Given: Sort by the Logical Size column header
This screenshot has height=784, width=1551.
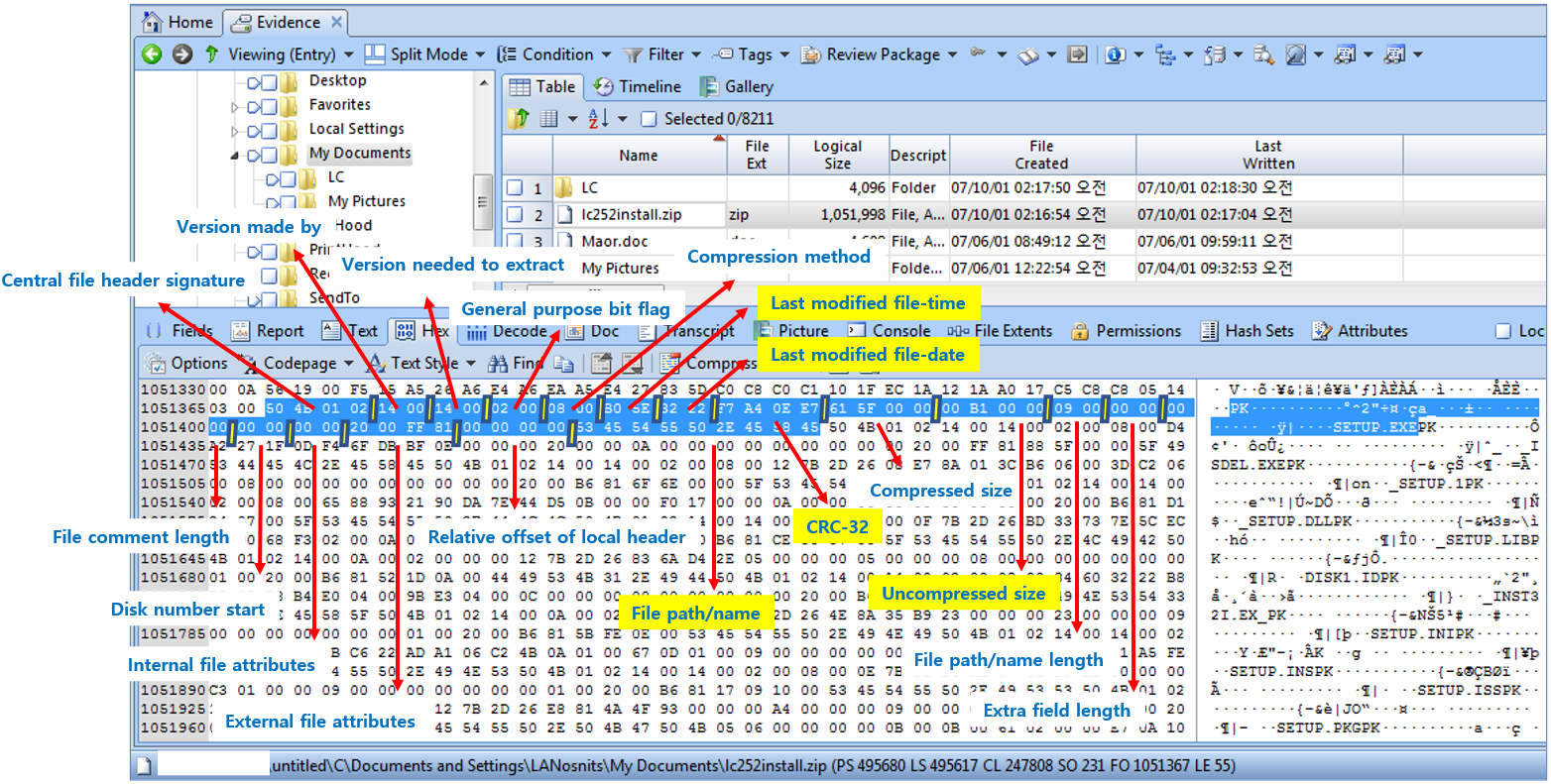Looking at the screenshot, I should [x=838, y=155].
